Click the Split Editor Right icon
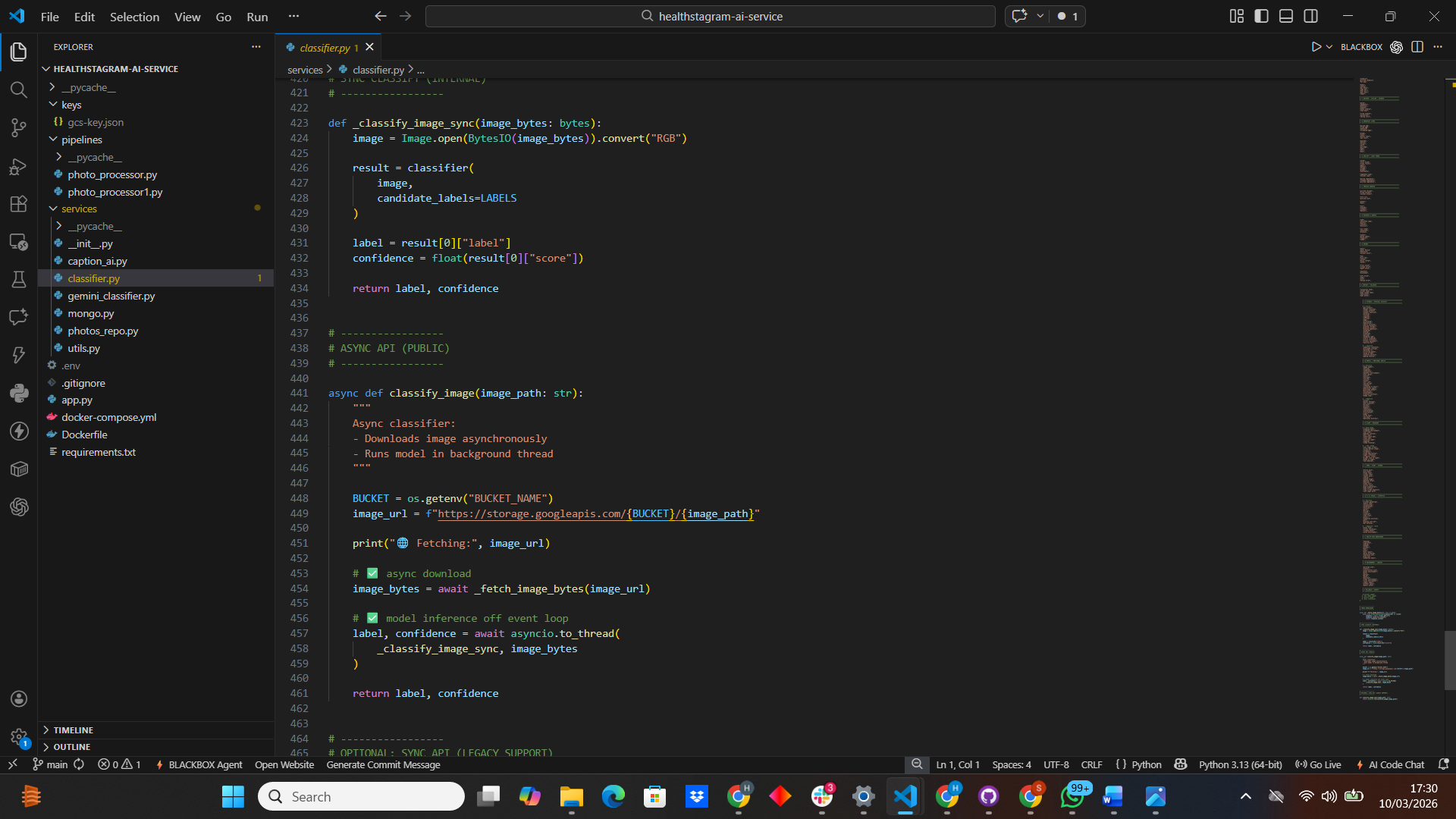Image resolution: width=1456 pixels, height=819 pixels. tap(1417, 47)
